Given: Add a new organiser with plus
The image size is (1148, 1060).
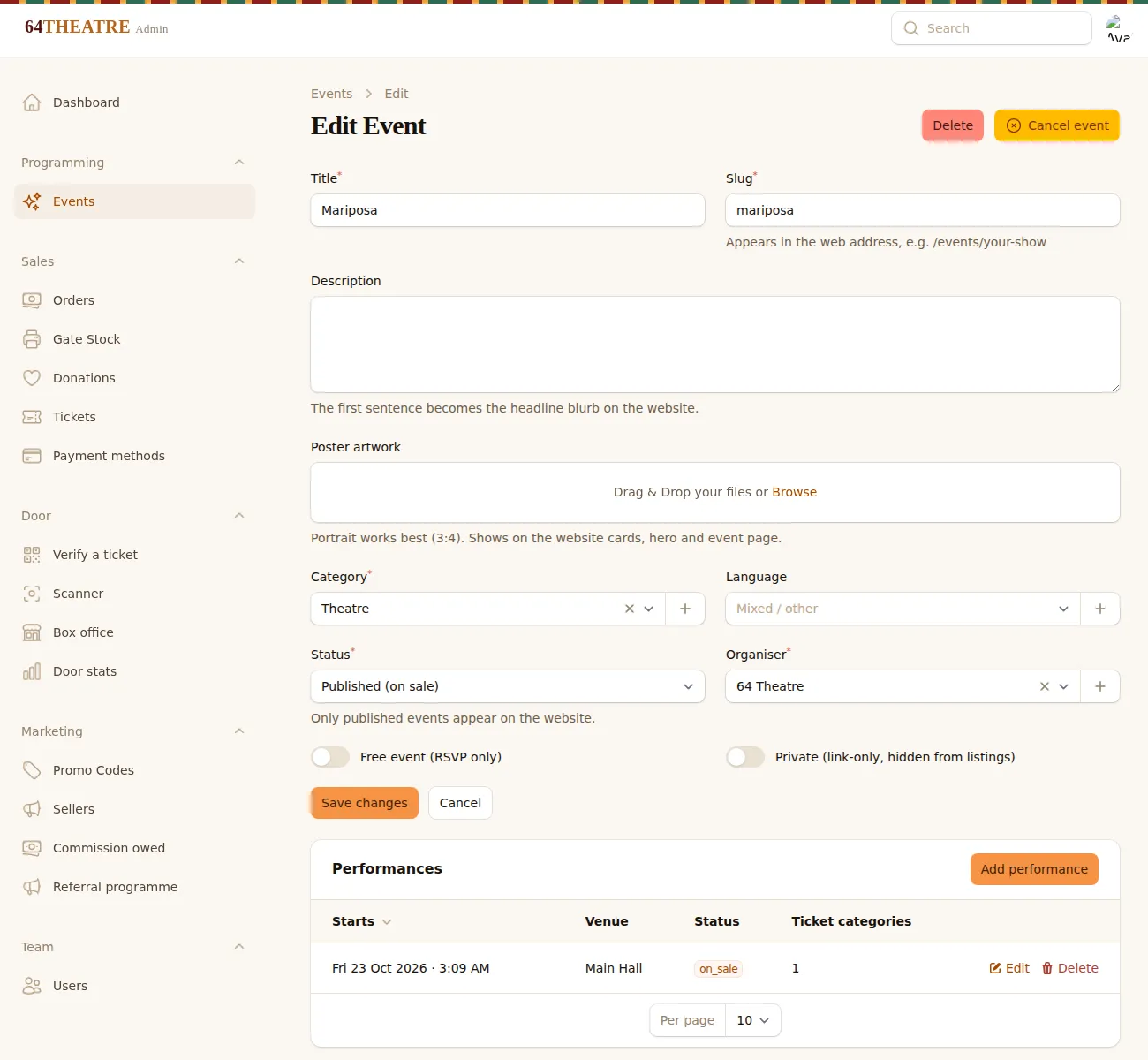Looking at the screenshot, I should click(x=1100, y=686).
